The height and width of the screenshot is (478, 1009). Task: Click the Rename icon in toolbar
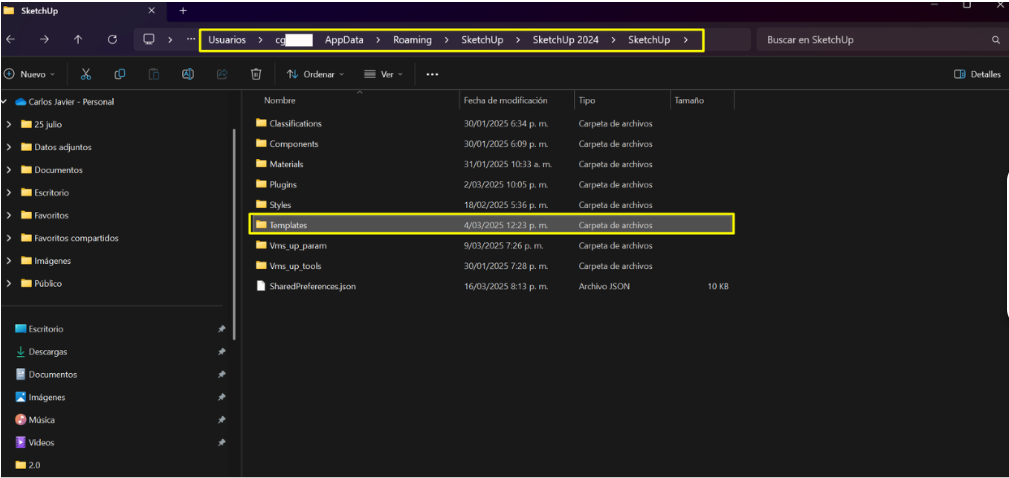coord(188,74)
